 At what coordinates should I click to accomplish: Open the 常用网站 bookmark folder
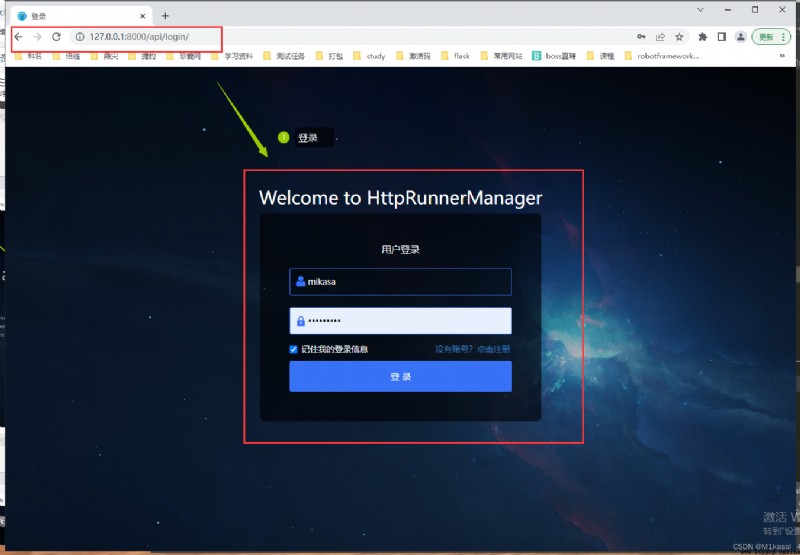click(x=501, y=56)
